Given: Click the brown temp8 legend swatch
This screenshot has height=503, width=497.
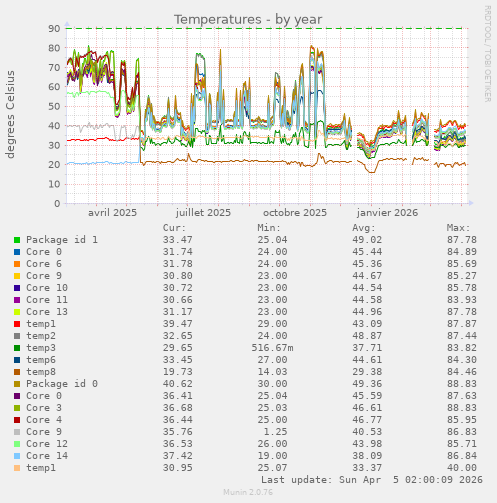Looking at the screenshot, I should coord(17,372).
